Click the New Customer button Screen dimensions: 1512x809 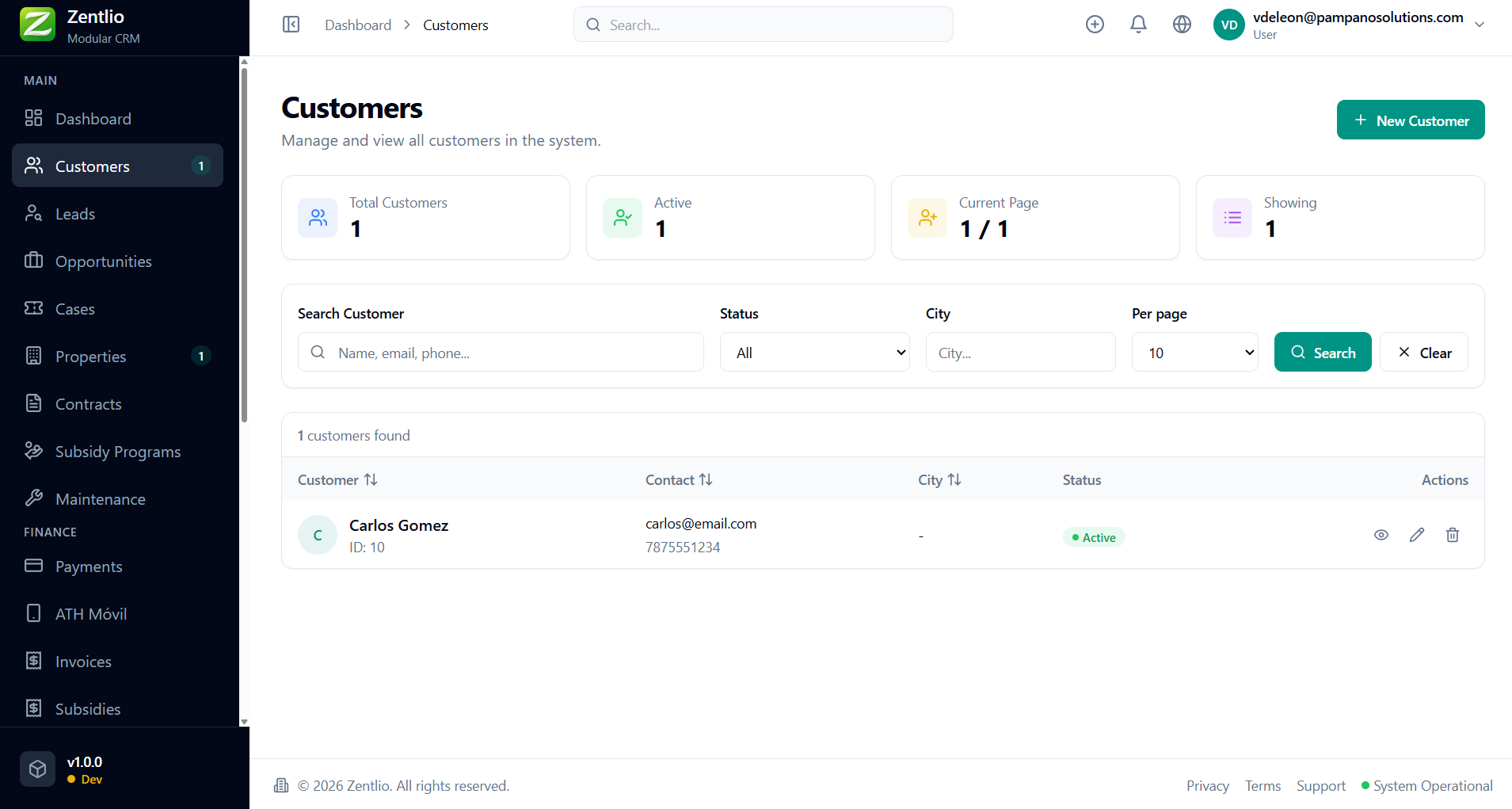tap(1411, 120)
